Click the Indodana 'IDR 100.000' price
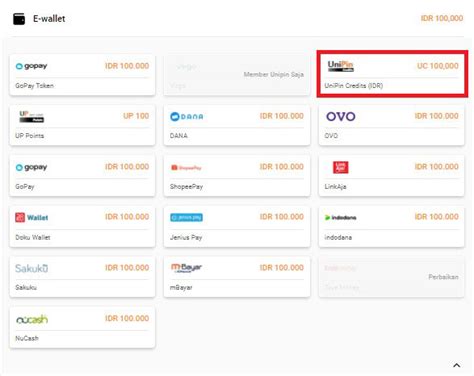The height and width of the screenshot is (376, 474). (x=437, y=217)
